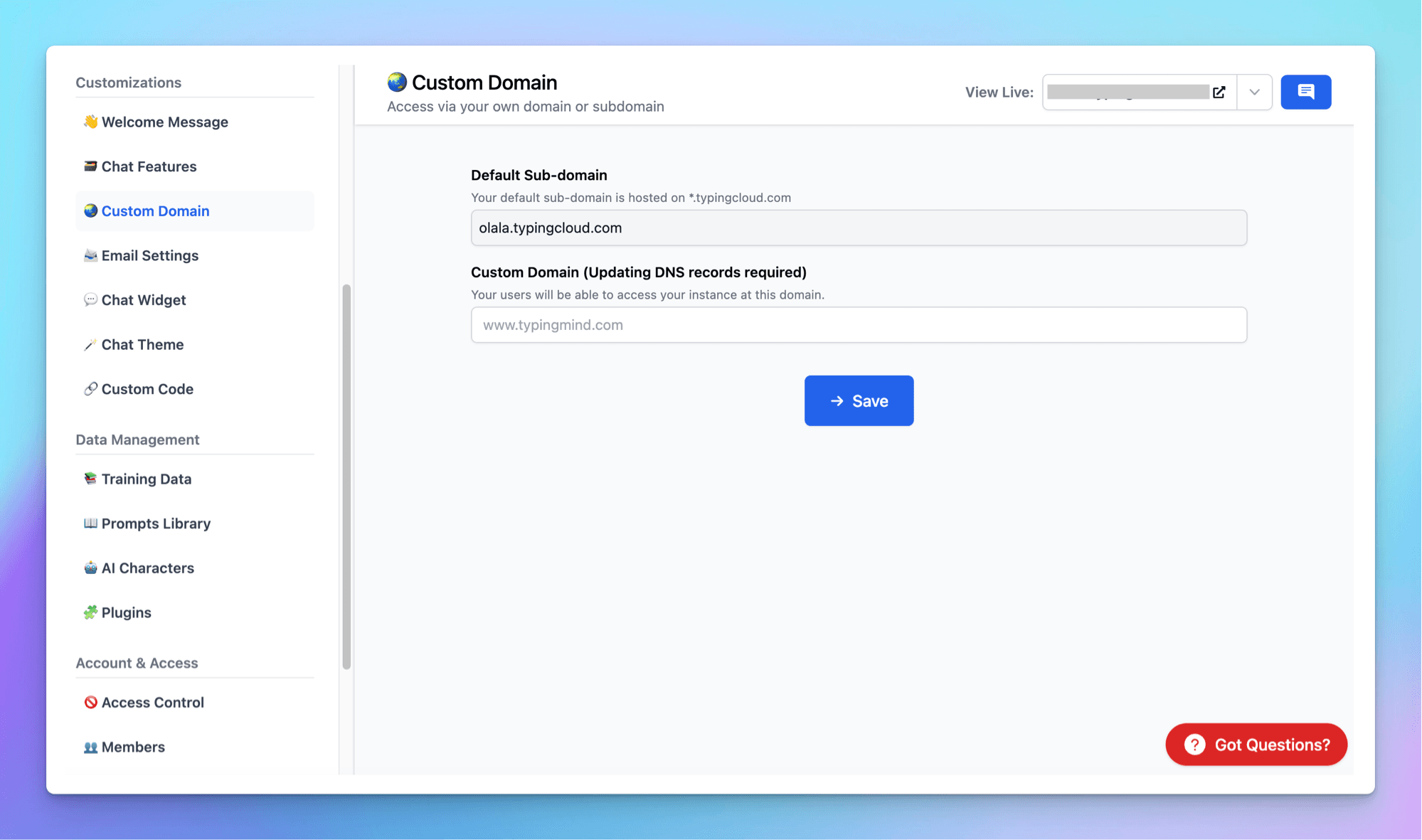1422x840 pixels.
Task: Click the globe icon beside Custom Domain in sidebar
Action: (90, 211)
